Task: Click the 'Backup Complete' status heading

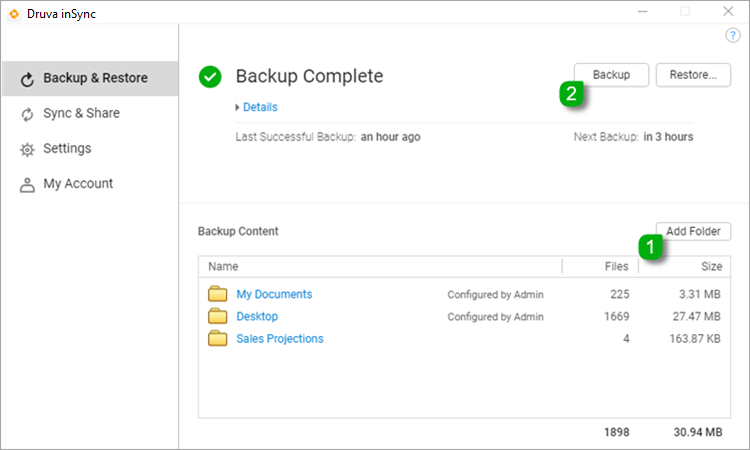Action: (x=309, y=77)
